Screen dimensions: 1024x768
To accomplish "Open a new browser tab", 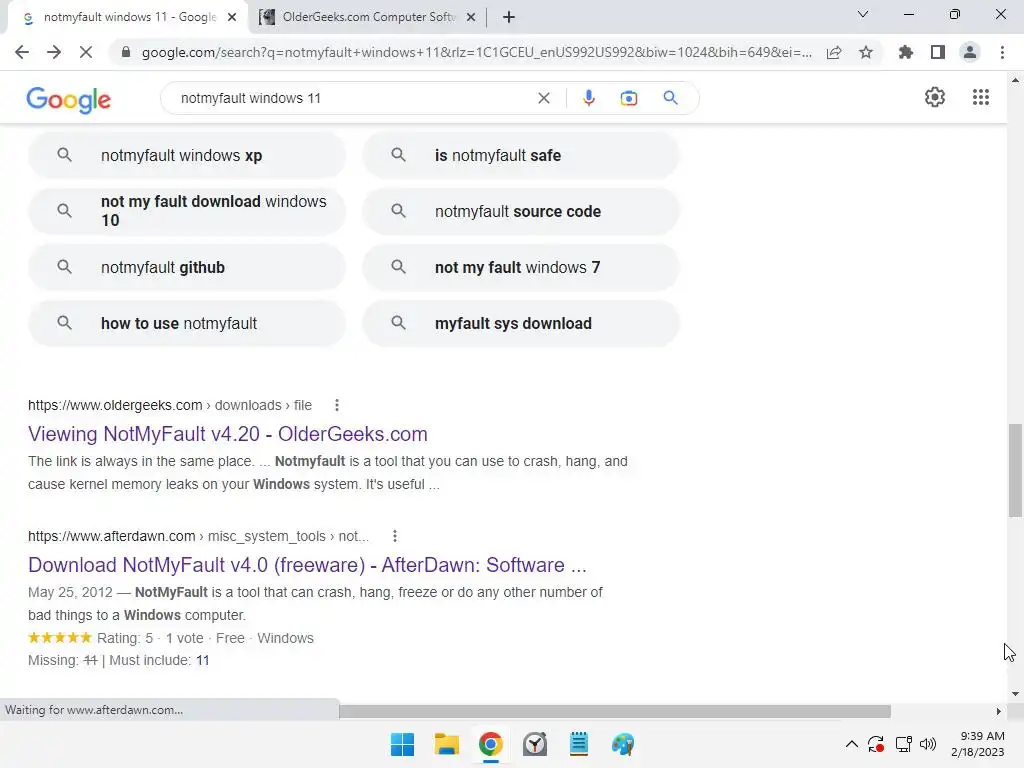I will click(509, 18).
